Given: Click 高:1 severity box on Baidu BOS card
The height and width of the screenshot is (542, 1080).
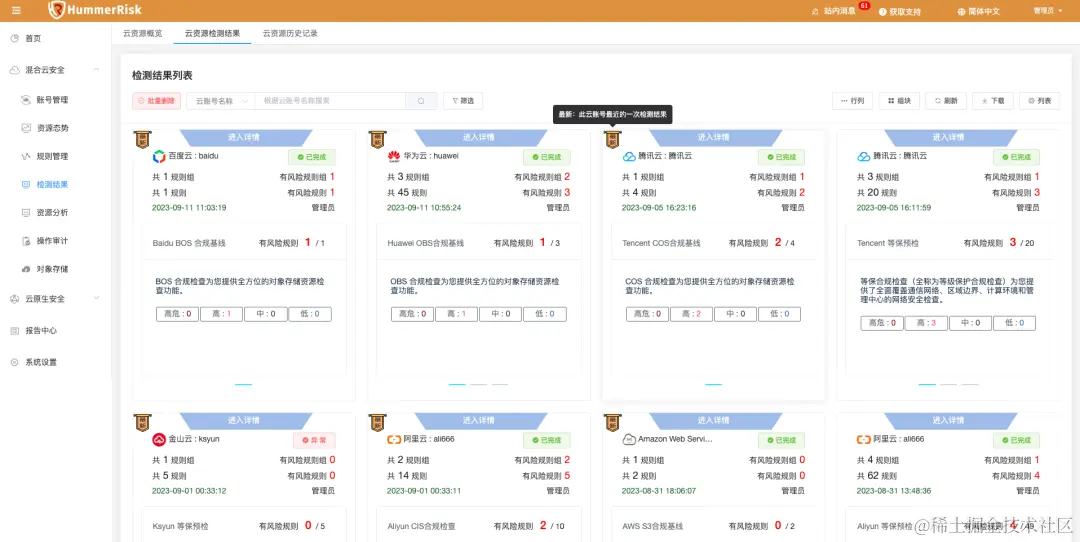Looking at the screenshot, I should tap(222, 314).
